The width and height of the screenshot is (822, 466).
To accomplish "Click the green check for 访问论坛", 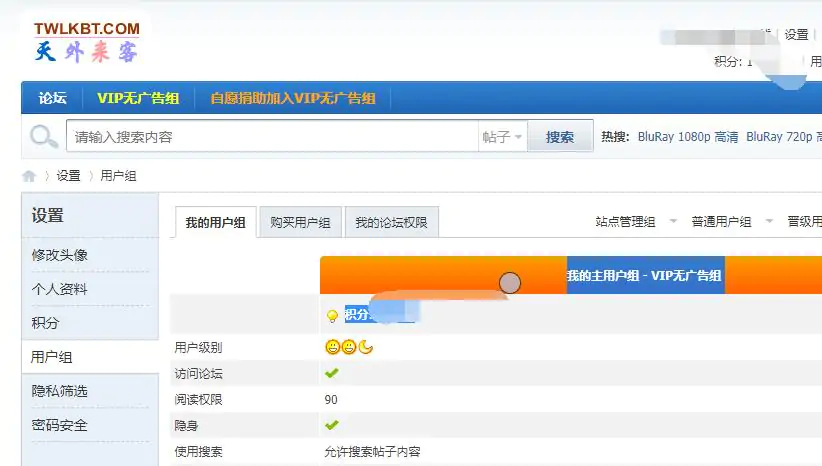I will point(331,373).
